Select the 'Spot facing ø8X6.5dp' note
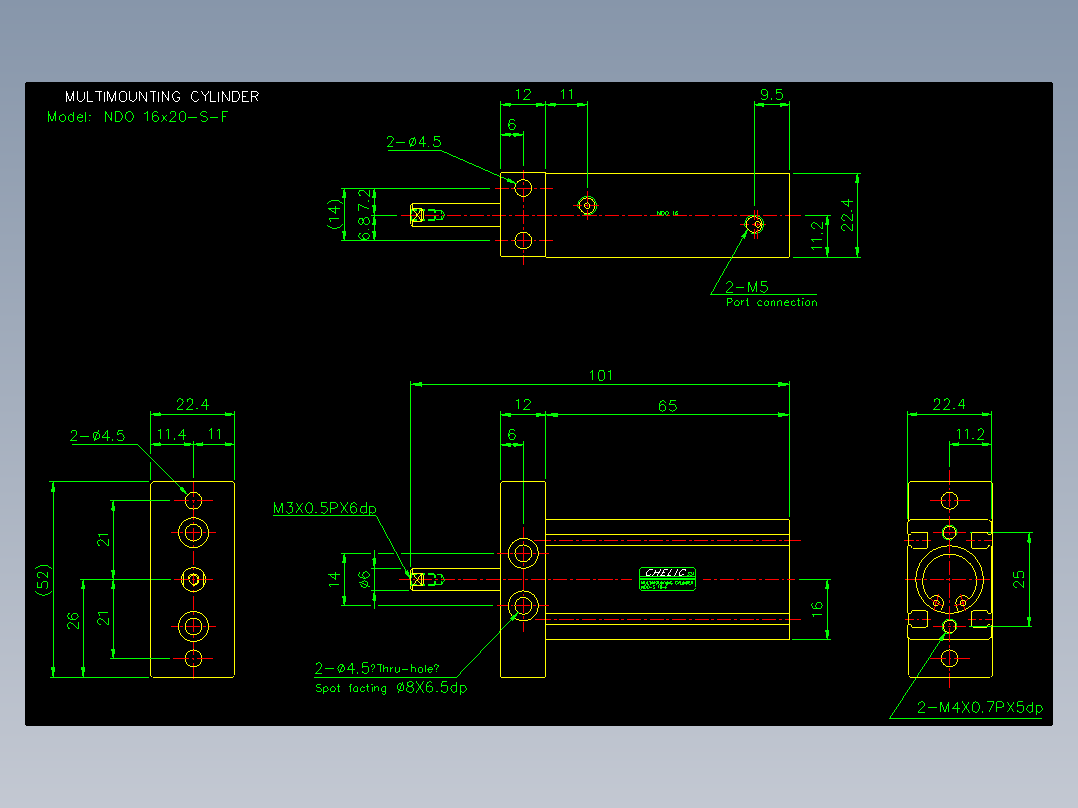The height and width of the screenshot is (808, 1078). point(391,688)
